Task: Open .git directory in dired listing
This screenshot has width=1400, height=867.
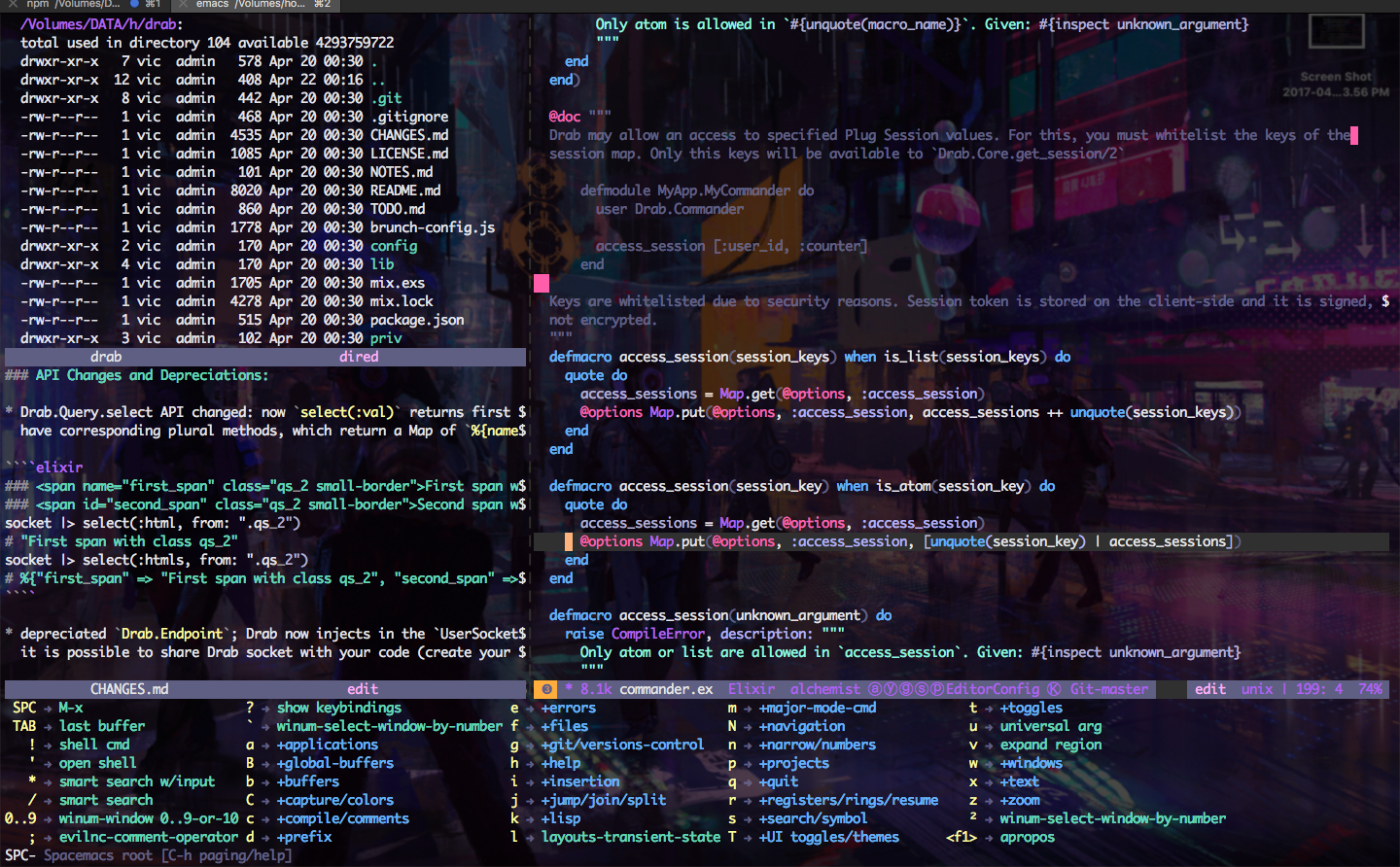Action: (x=386, y=98)
